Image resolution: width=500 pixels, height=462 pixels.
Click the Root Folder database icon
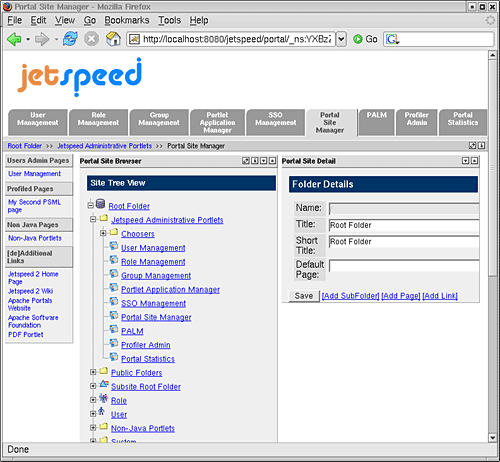pyautogui.click(x=100, y=203)
